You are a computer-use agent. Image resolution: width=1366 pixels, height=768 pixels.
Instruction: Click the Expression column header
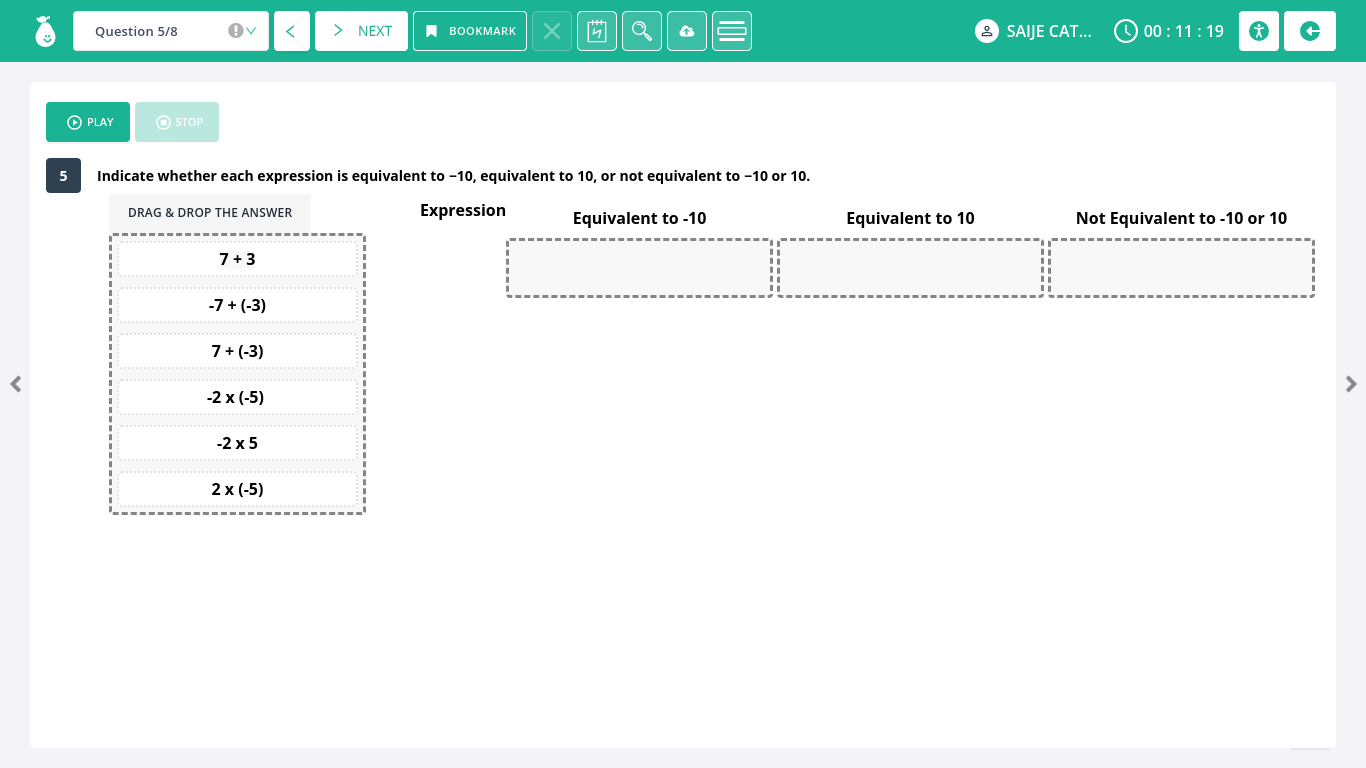pos(463,210)
